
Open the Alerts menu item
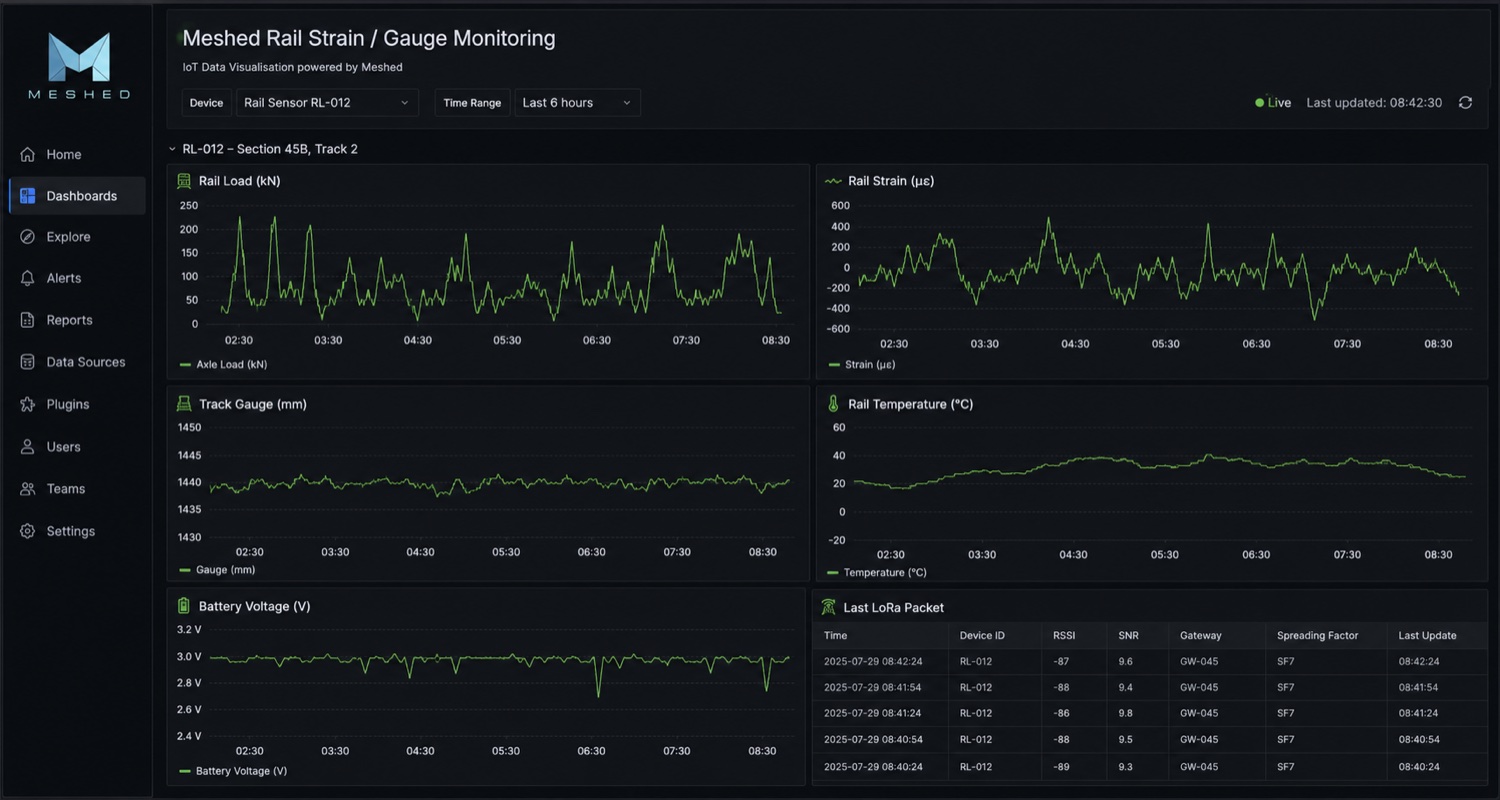77,278
